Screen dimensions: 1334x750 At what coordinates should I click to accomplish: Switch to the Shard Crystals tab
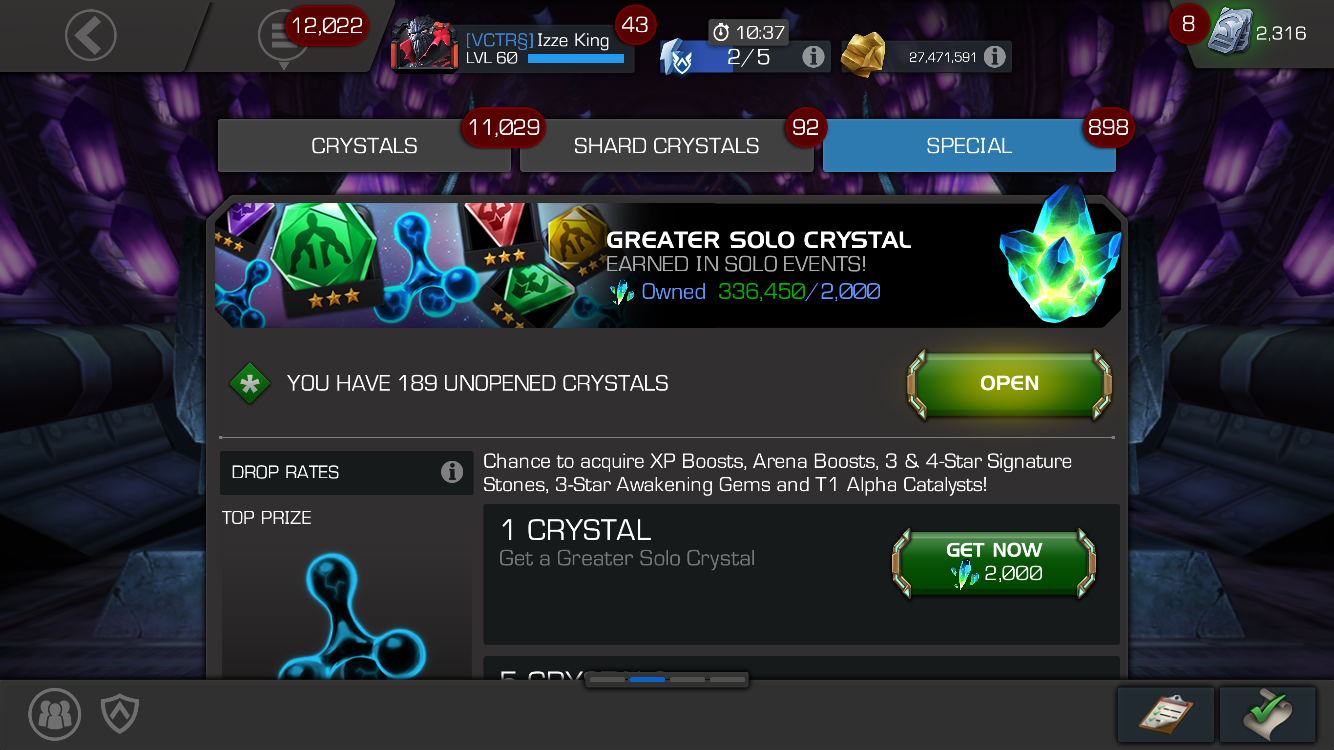click(x=666, y=146)
